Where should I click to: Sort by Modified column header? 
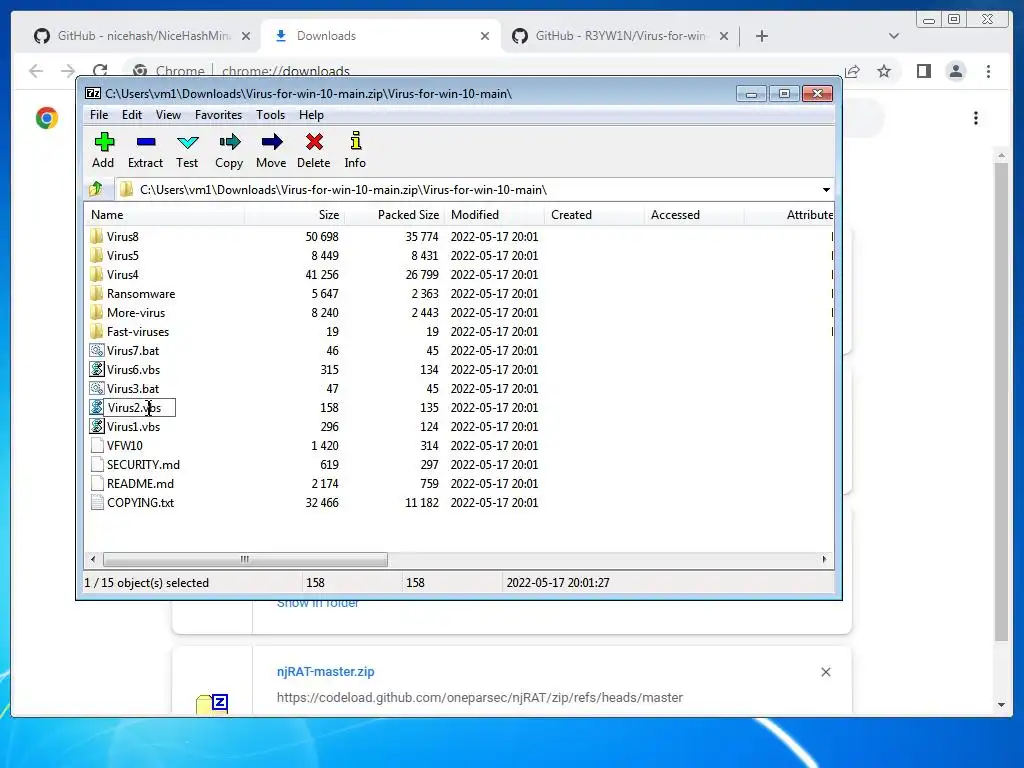pyautogui.click(x=494, y=215)
